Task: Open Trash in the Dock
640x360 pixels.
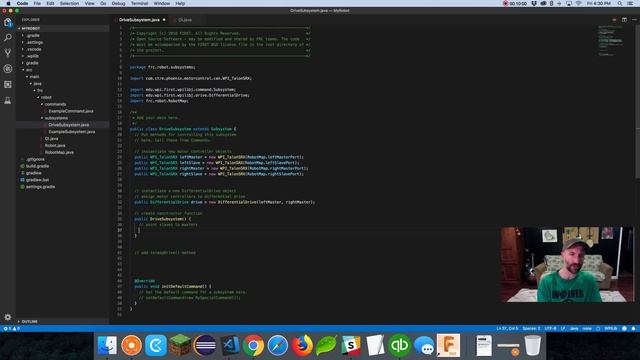Action: (533, 345)
